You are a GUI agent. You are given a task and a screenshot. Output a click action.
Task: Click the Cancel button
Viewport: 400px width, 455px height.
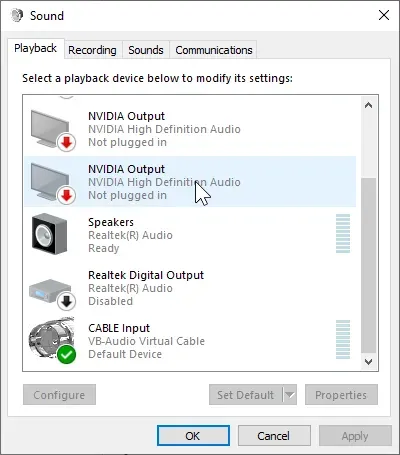tap(274, 436)
